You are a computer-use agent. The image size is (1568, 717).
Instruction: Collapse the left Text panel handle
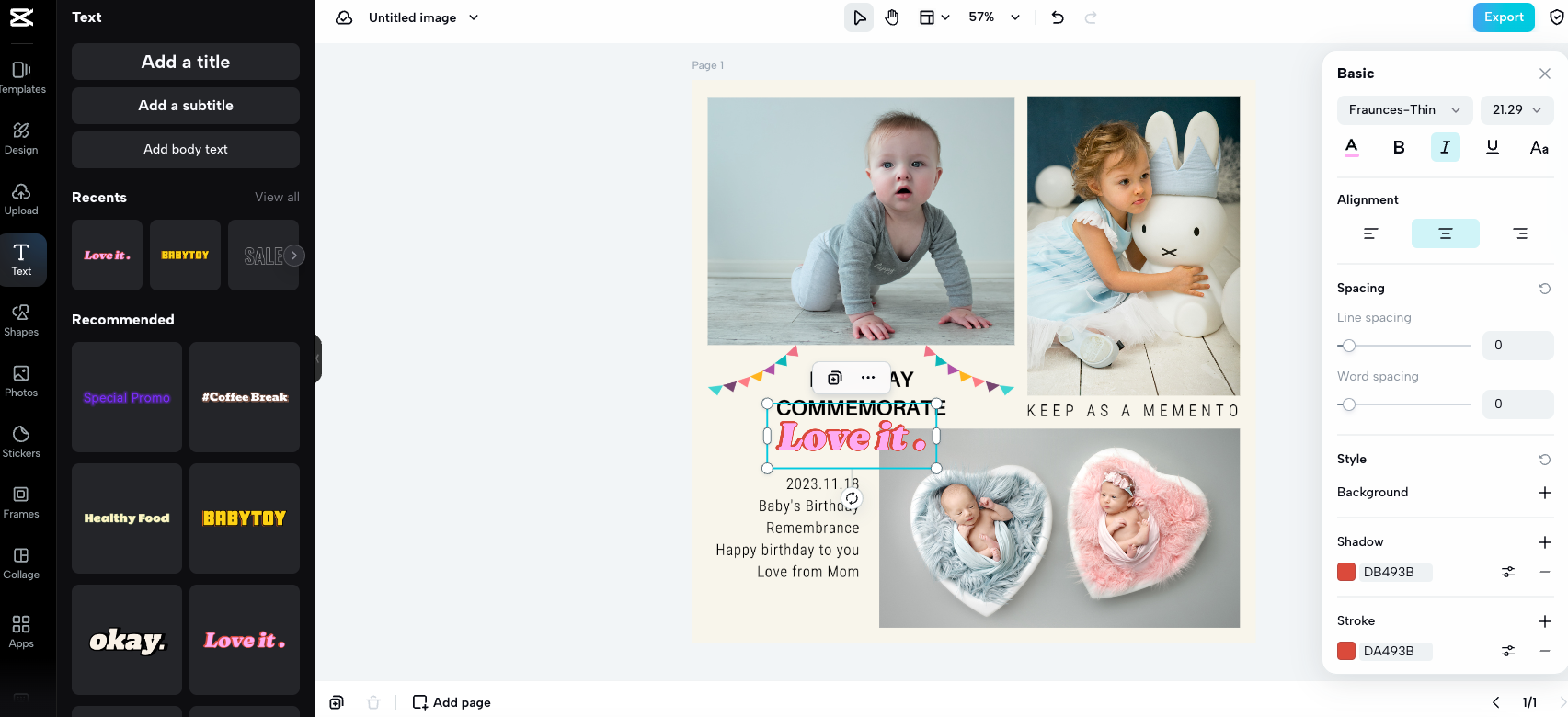318,358
